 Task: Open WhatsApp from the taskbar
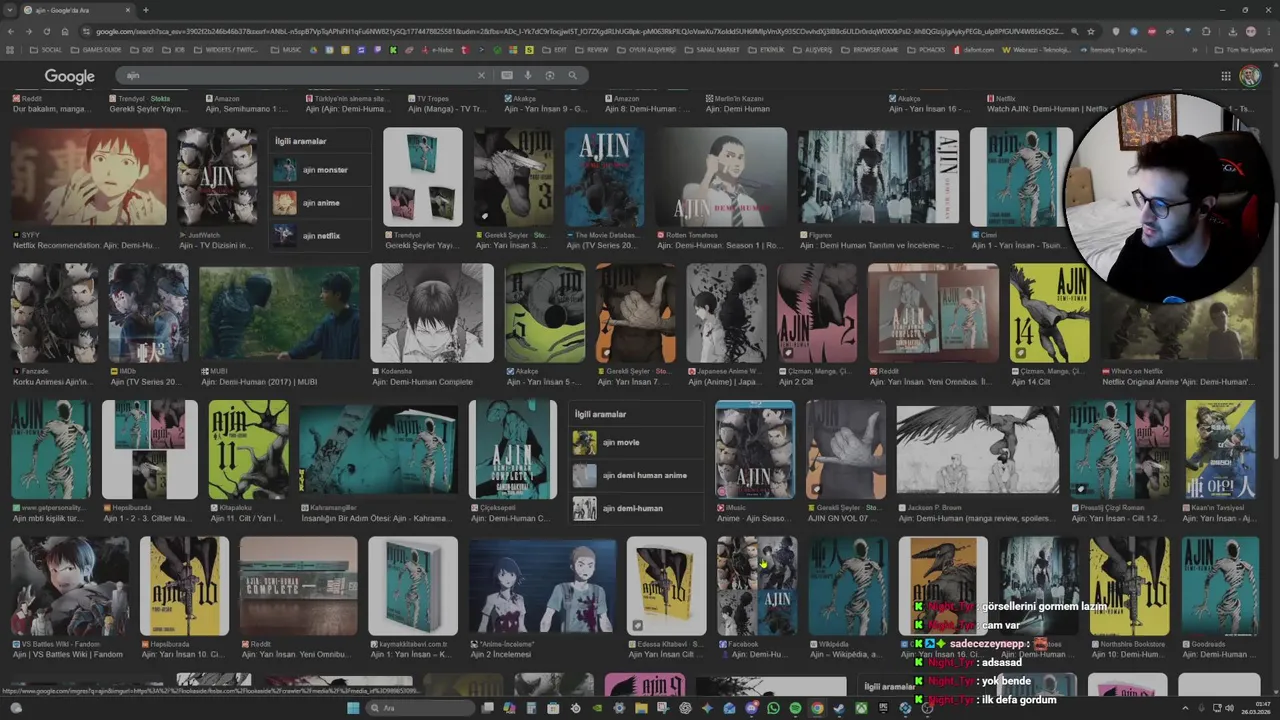click(x=773, y=708)
